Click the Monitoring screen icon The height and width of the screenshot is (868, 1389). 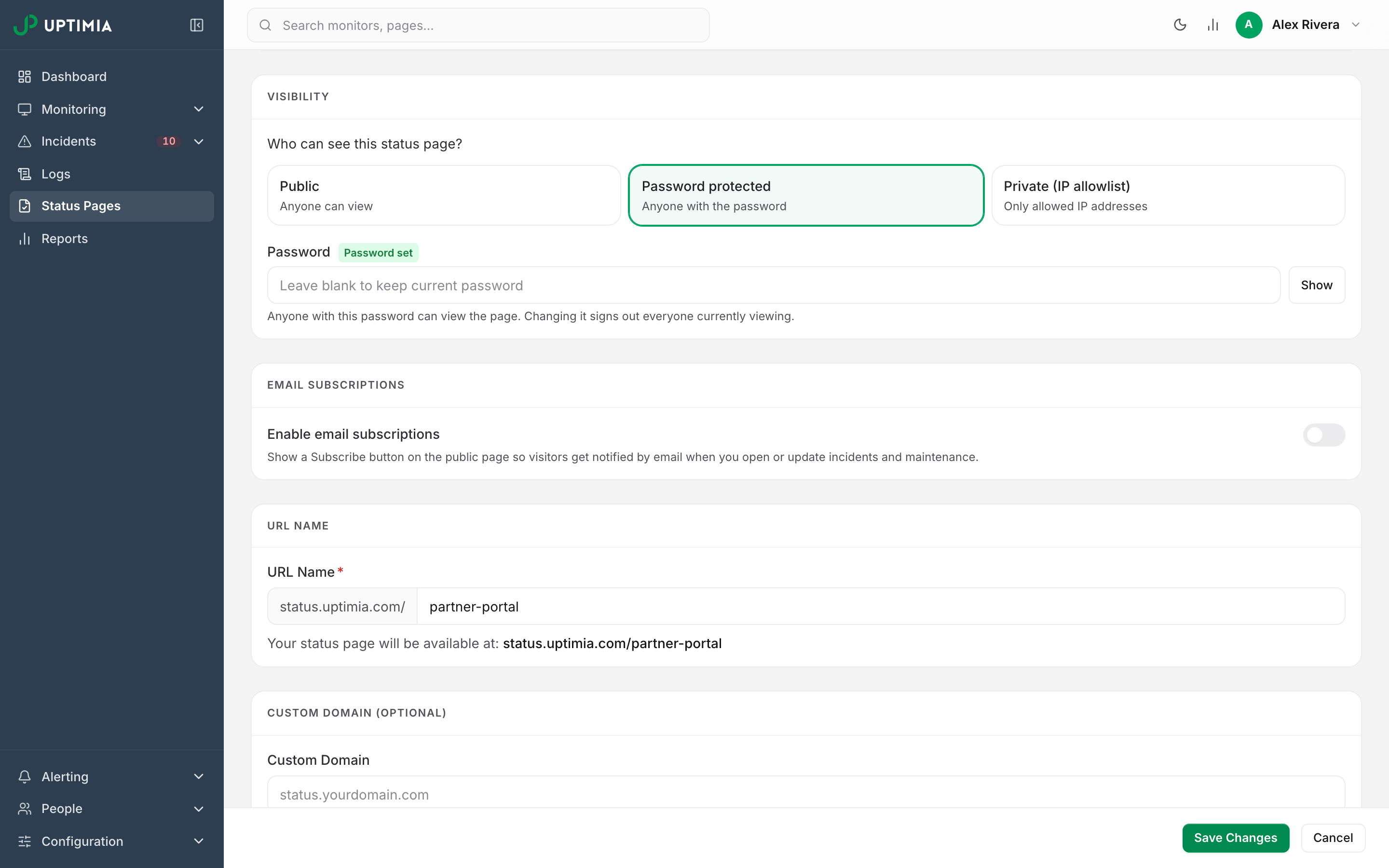pos(24,109)
